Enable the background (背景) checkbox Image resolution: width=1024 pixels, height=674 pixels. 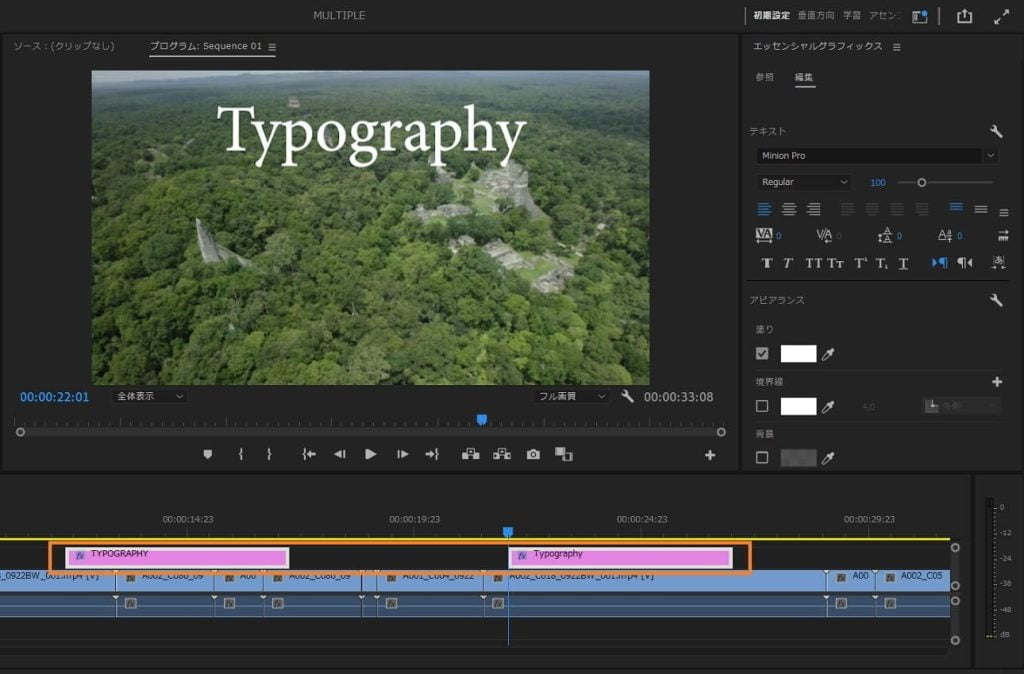tap(762, 457)
